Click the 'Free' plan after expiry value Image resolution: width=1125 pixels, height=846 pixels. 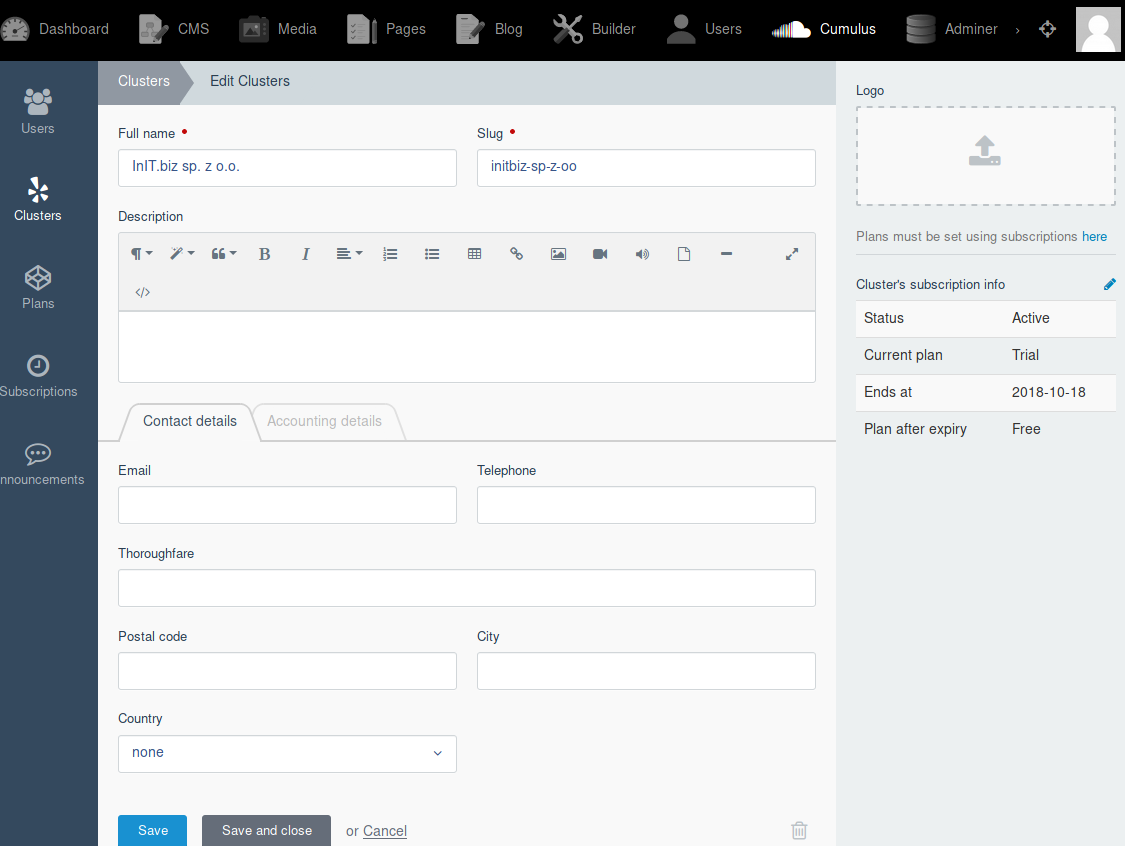point(1026,429)
